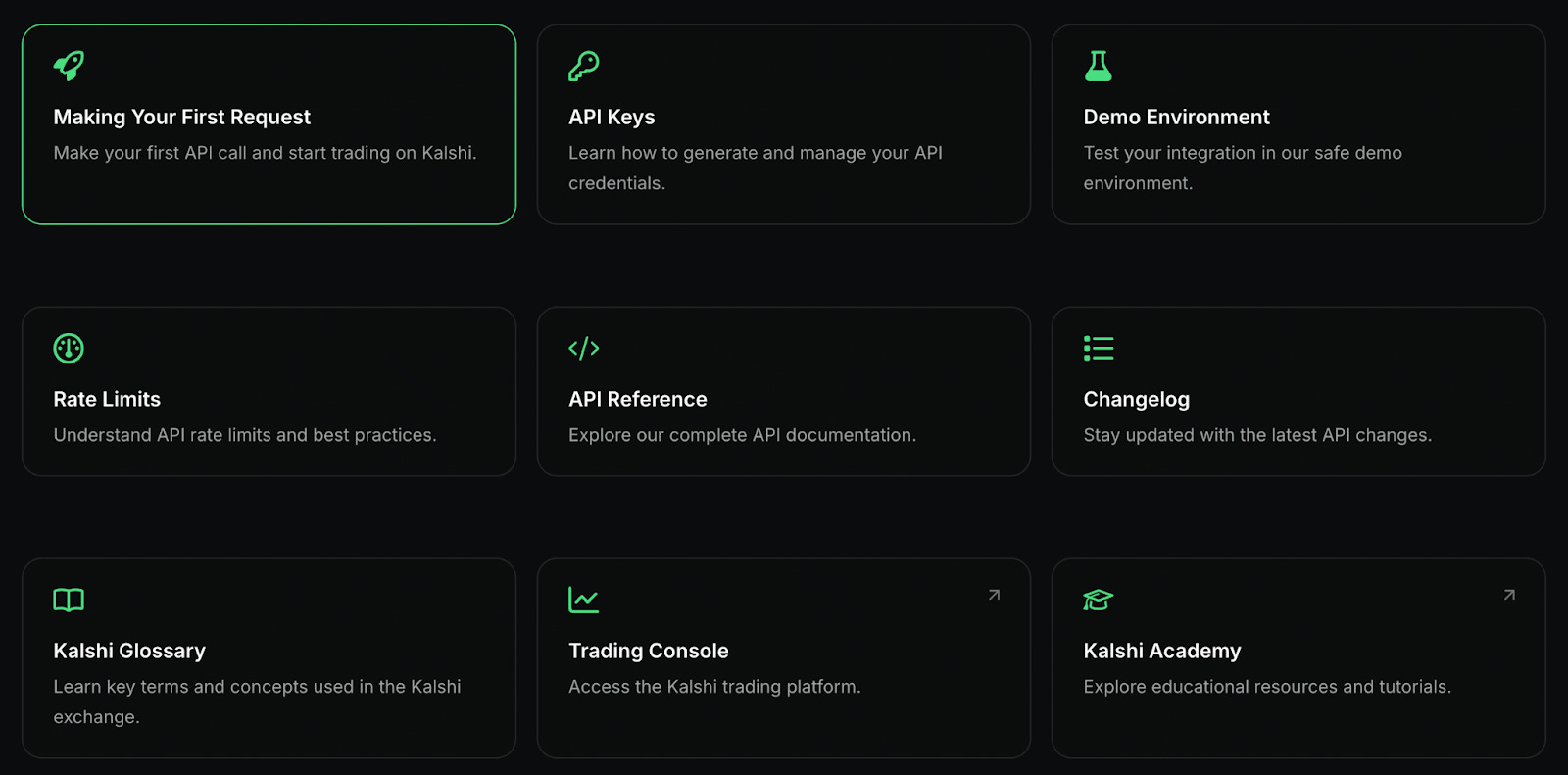Open the API Keys heading link

coord(612,117)
